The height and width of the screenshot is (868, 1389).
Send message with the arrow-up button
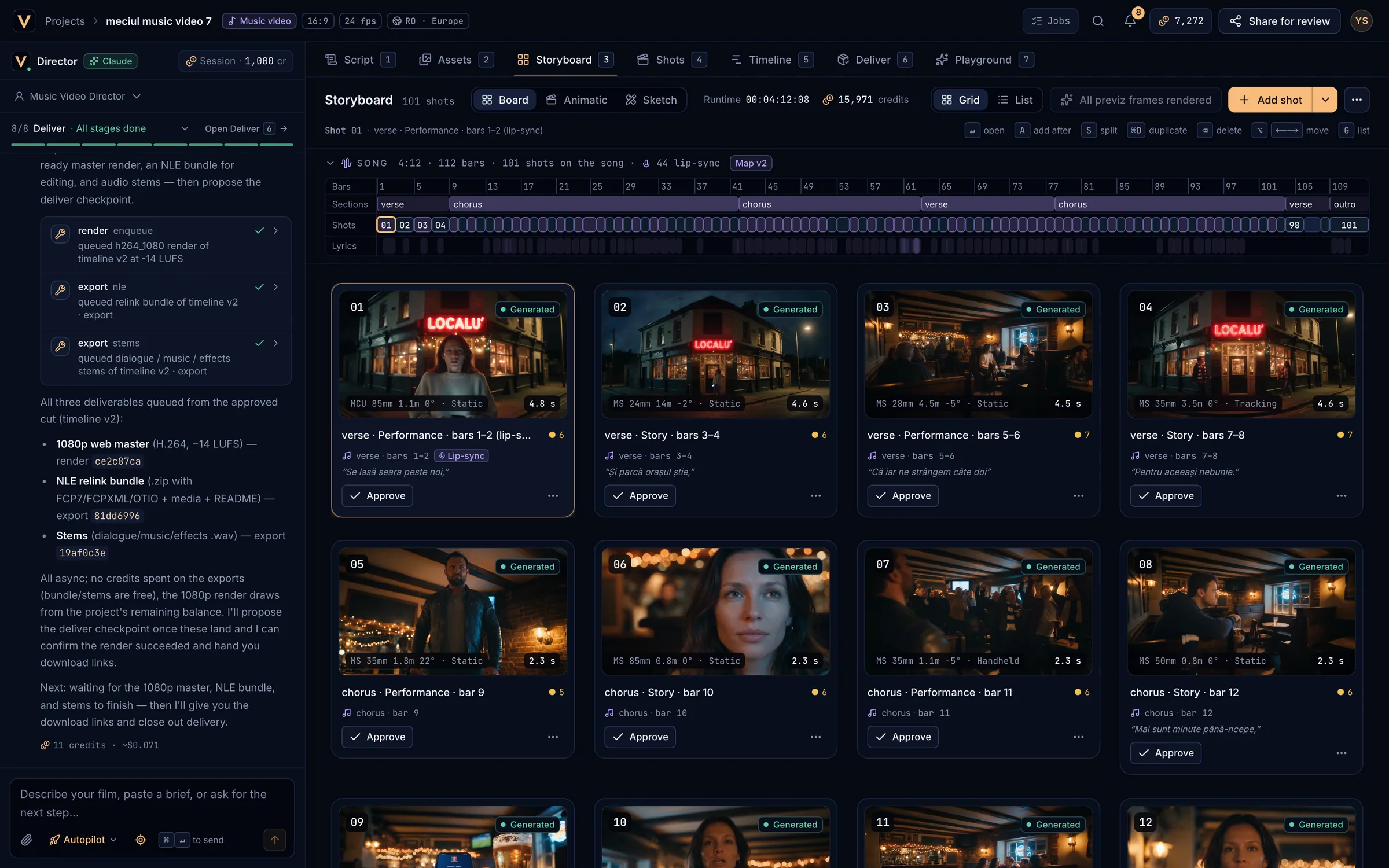(x=275, y=840)
